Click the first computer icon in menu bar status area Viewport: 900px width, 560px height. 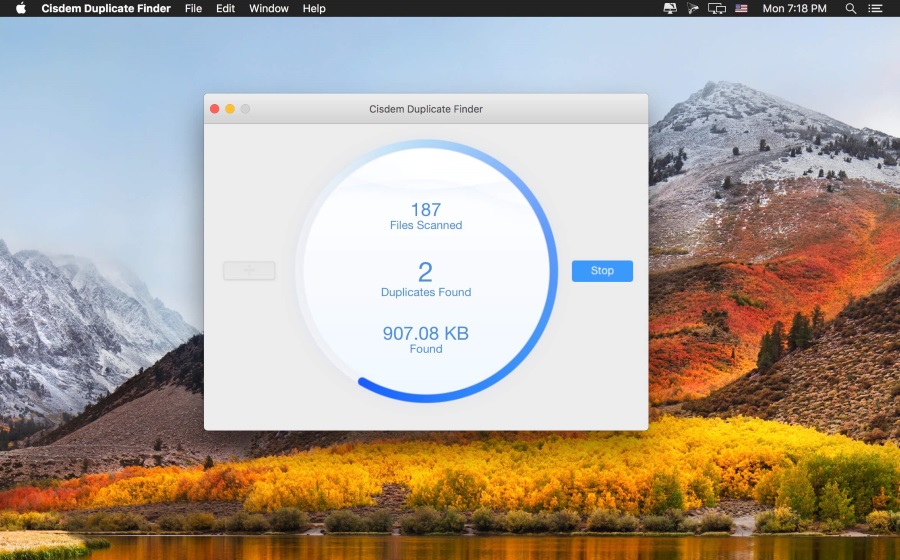(x=670, y=8)
